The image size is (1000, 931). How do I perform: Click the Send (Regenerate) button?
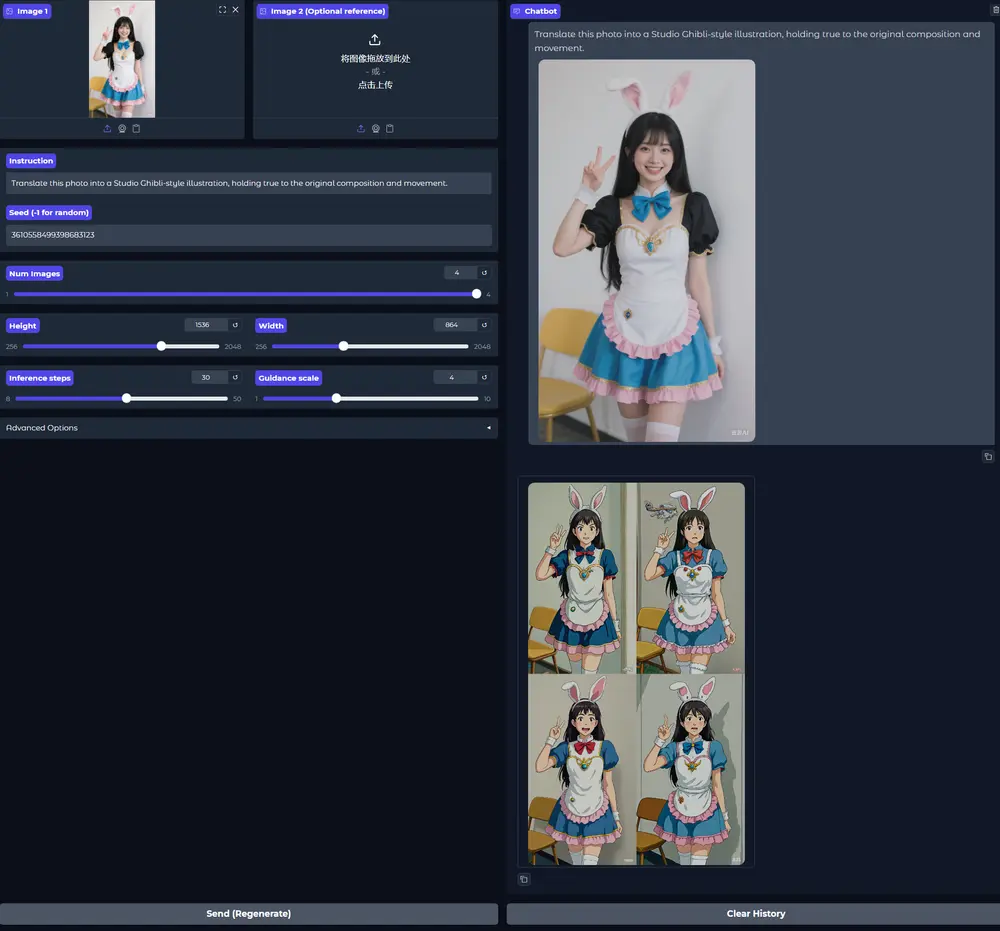tap(248, 914)
